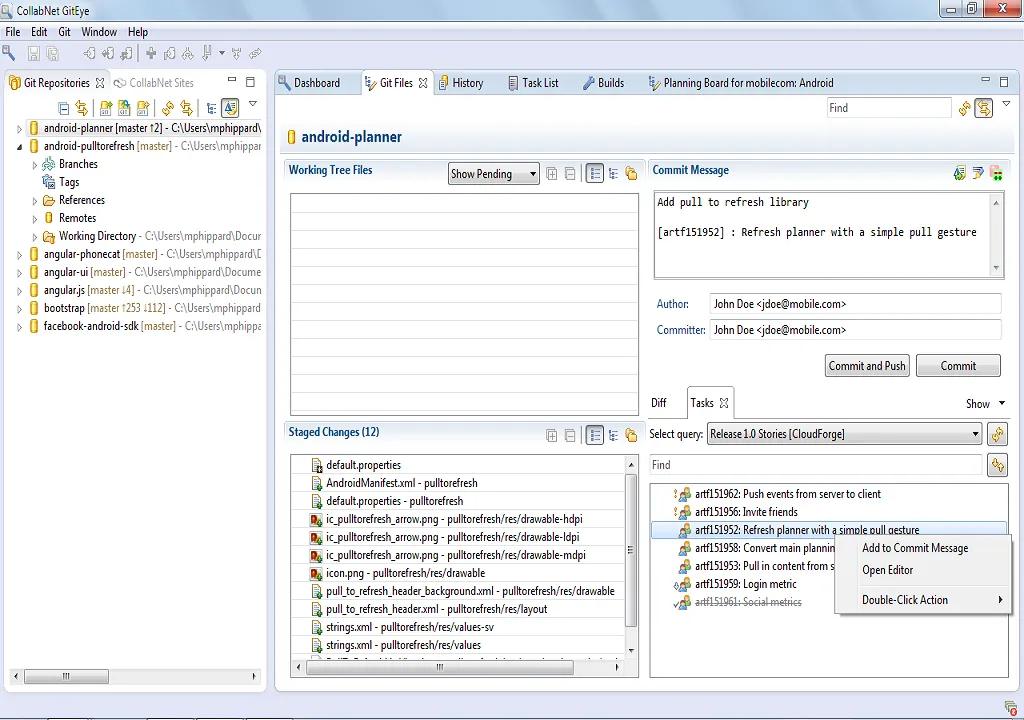Screen dimensions: 1024x720
Task: Toggle flat list view in Working Tree Files
Action: (595, 174)
